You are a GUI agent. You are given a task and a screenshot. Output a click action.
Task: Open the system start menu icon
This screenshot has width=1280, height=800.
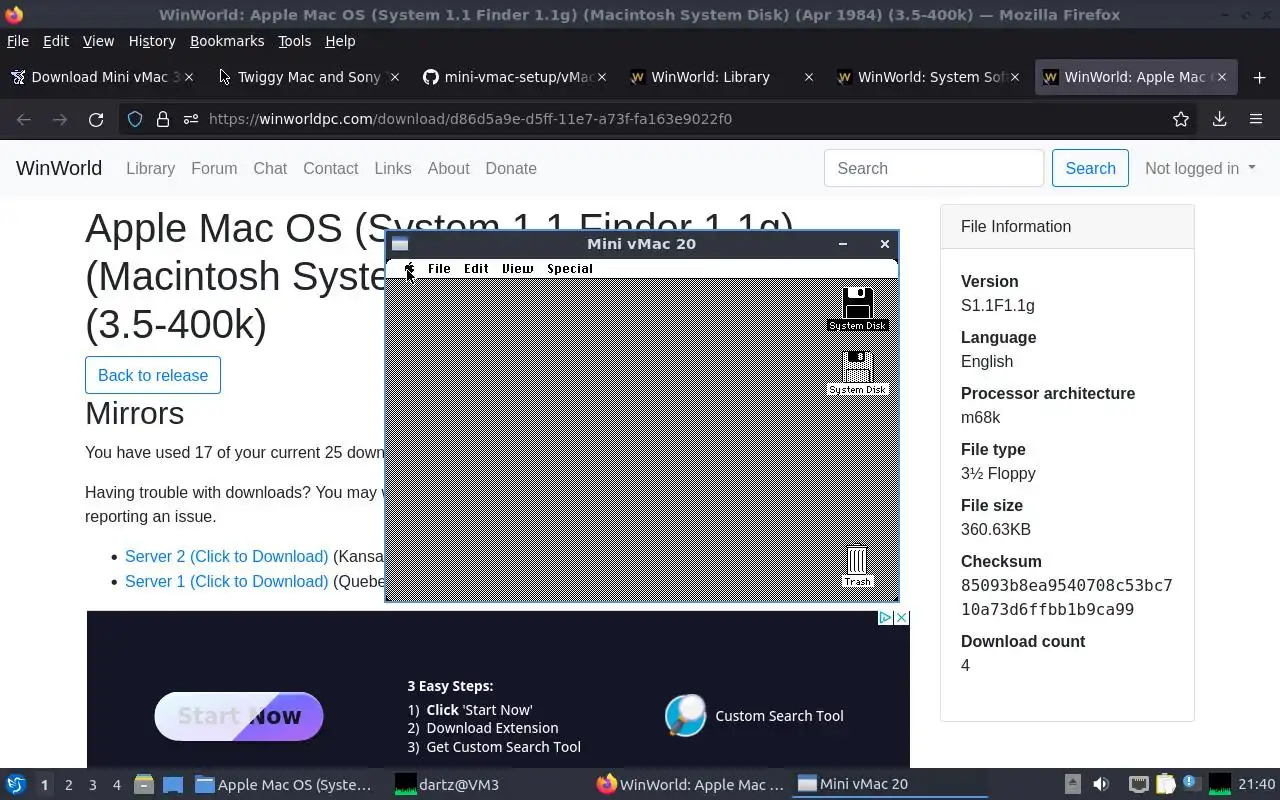(x=16, y=784)
